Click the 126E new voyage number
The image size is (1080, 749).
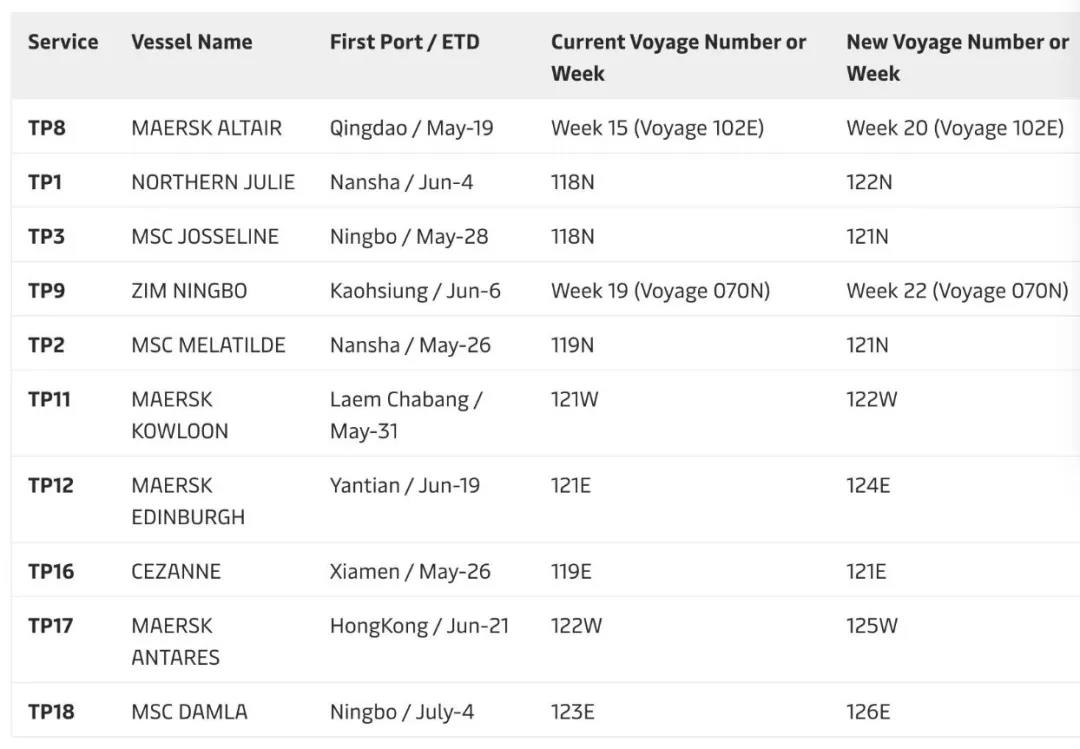click(868, 712)
